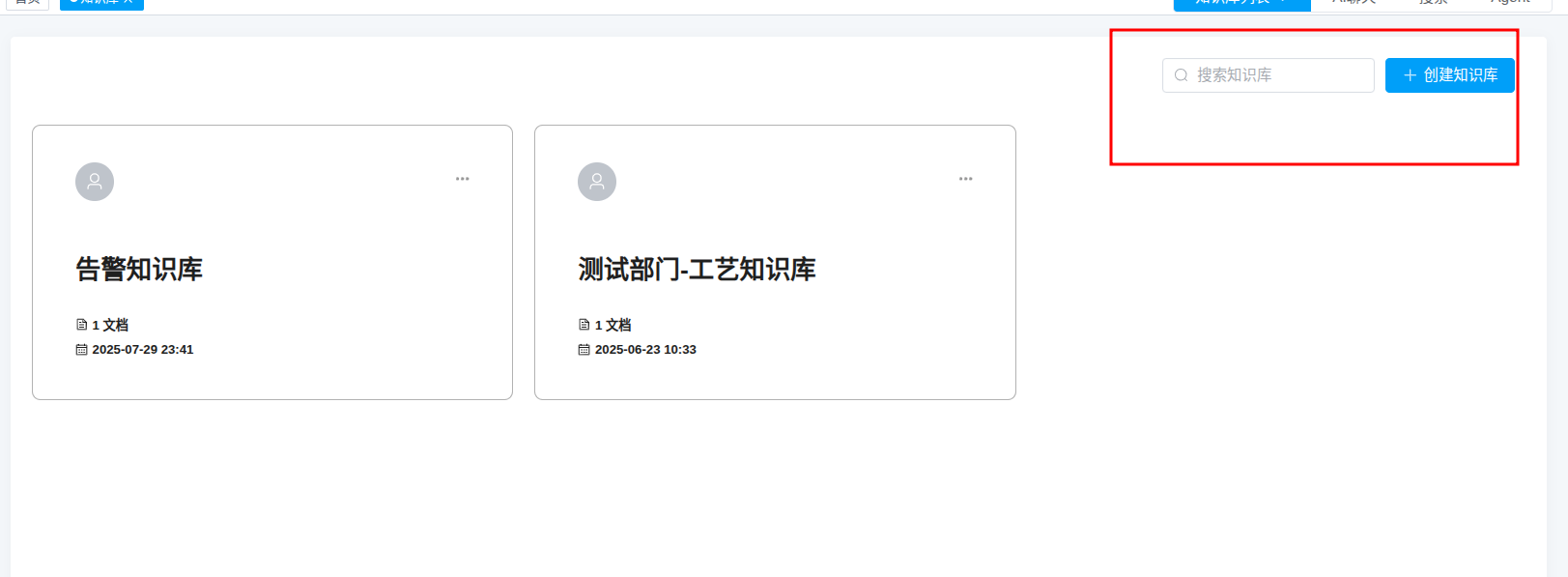
Task: Click the date 2025-07-29 23:41
Action: pos(143,350)
